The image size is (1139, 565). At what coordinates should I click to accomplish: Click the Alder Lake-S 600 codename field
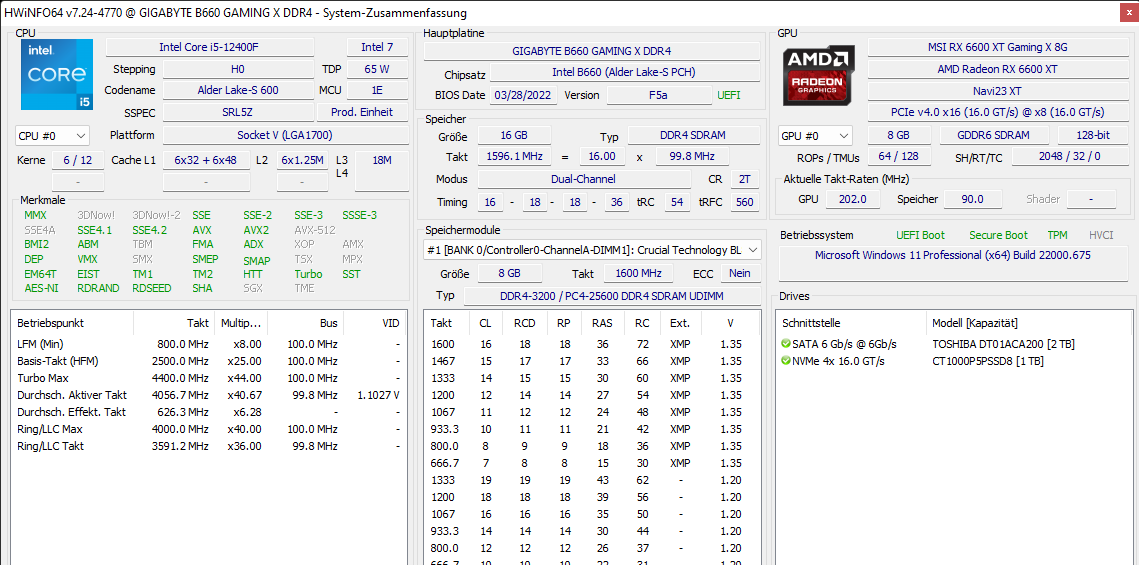(x=237, y=91)
